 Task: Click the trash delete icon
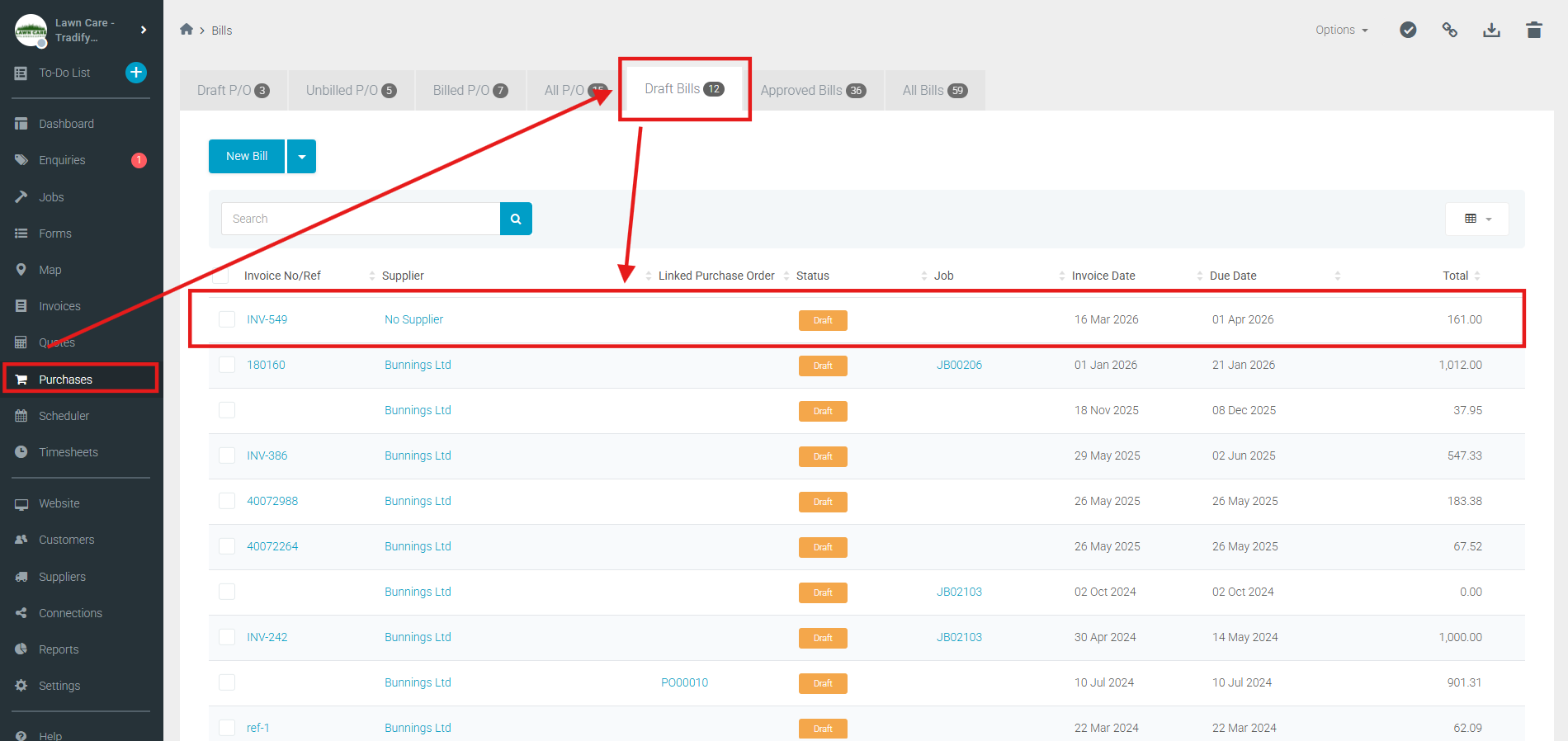coord(1534,30)
